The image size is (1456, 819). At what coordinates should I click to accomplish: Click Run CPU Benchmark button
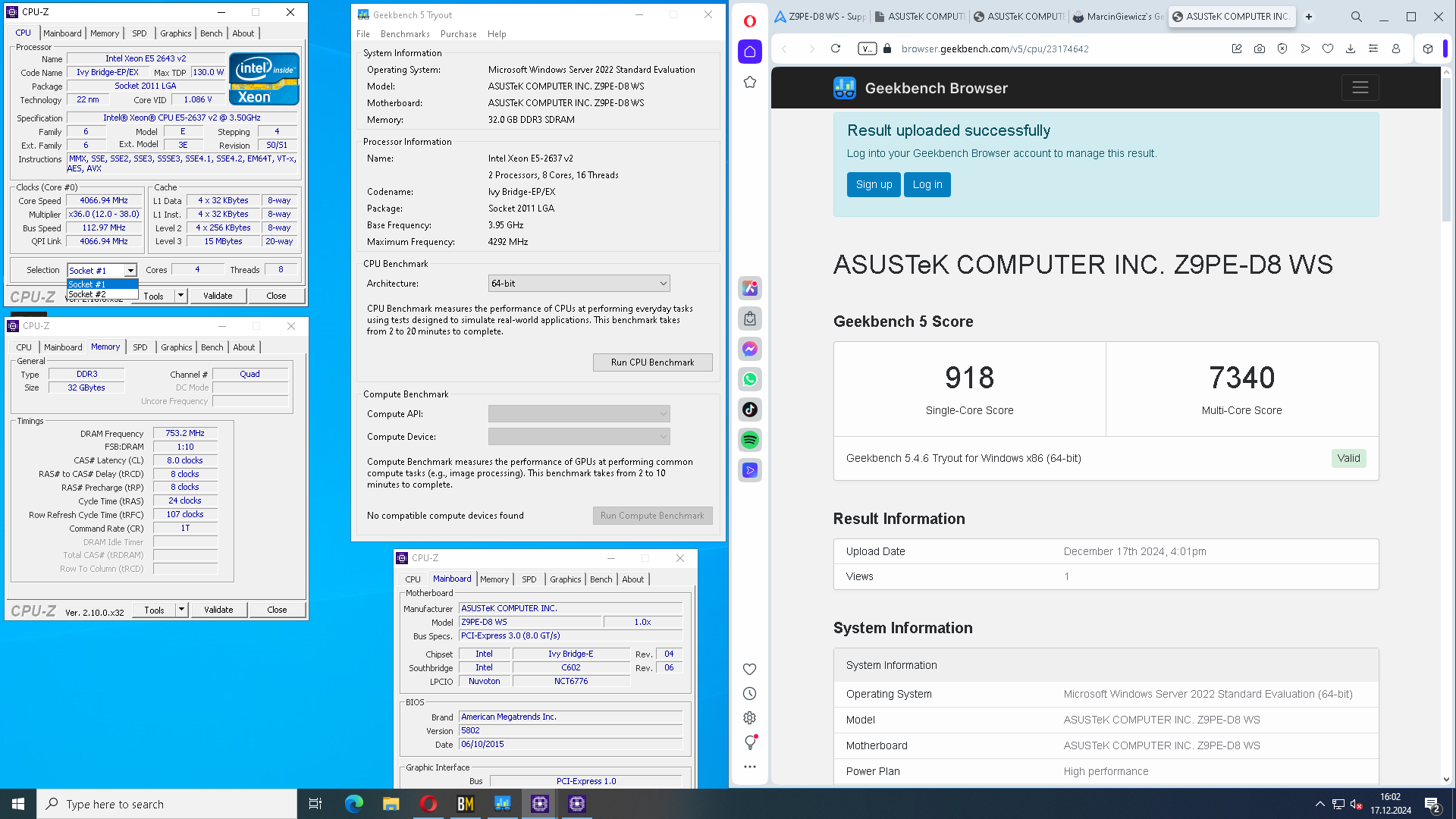tap(652, 362)
